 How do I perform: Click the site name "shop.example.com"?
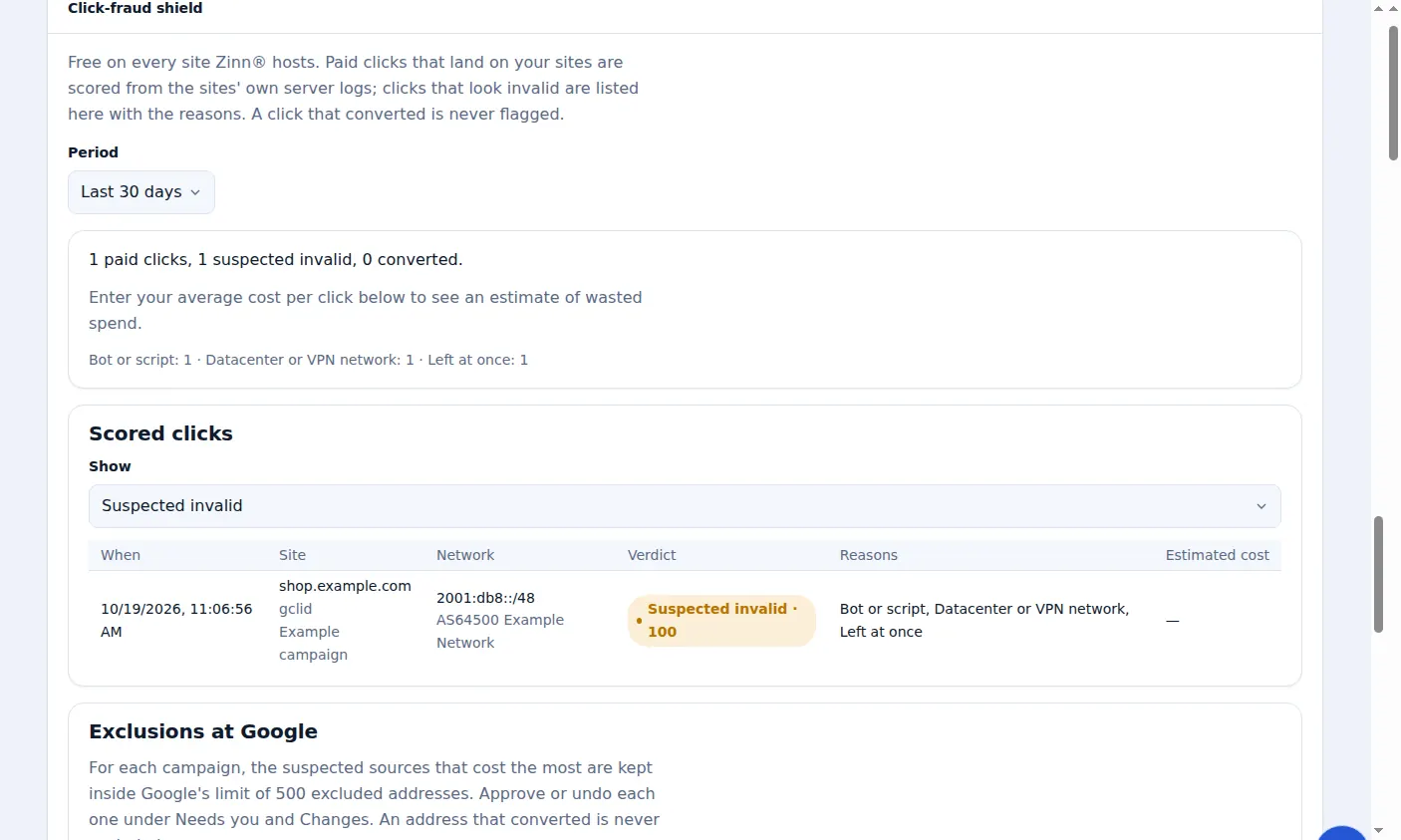point(345,586)
